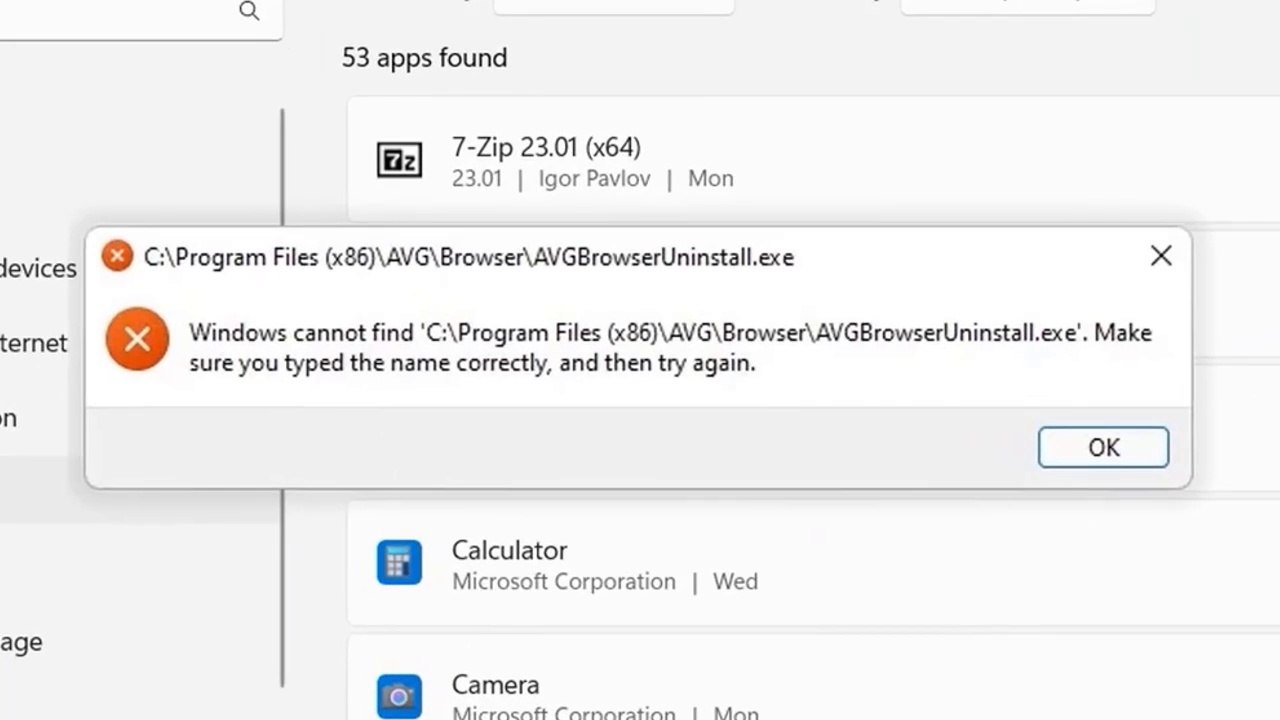Open the left filter dropdown above the list
The image size is (1280, 720).
click(x=614, y=6)
